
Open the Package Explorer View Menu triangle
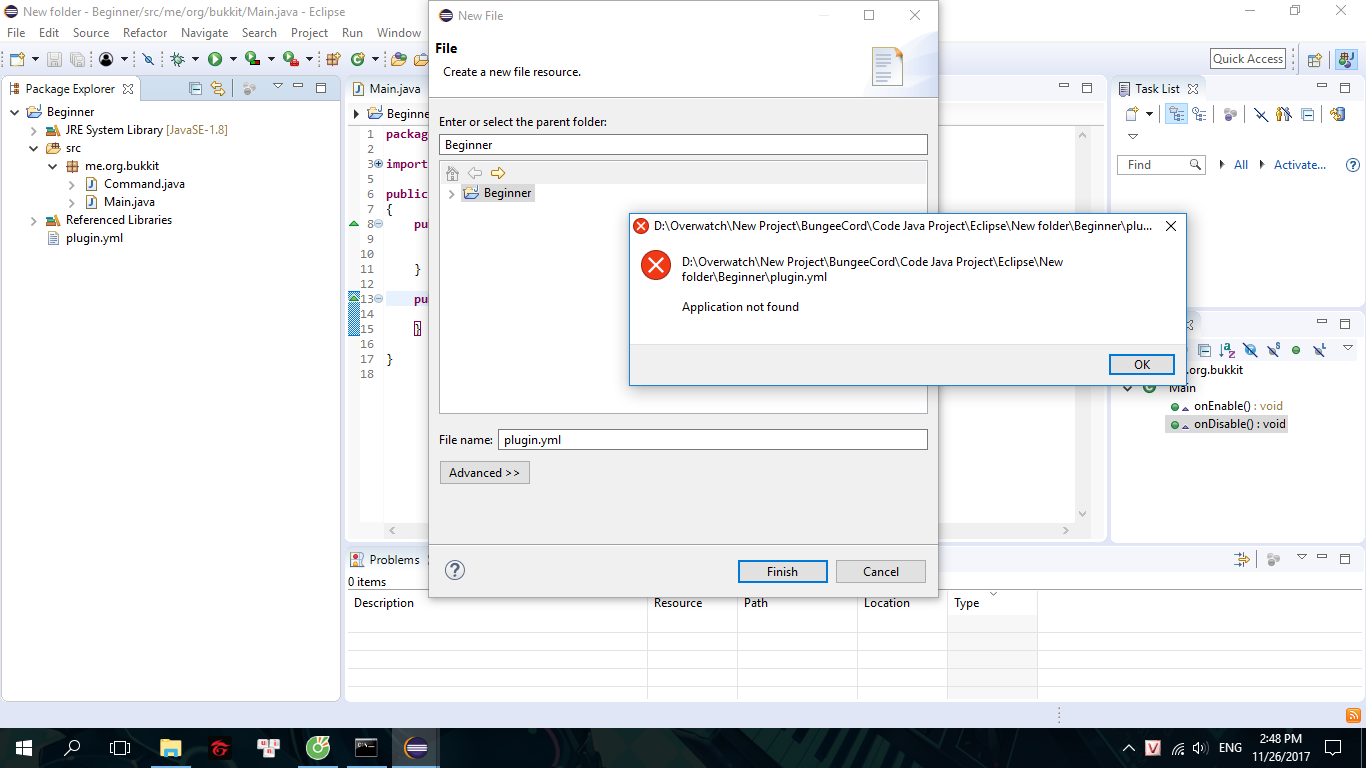tap(278, 87)
